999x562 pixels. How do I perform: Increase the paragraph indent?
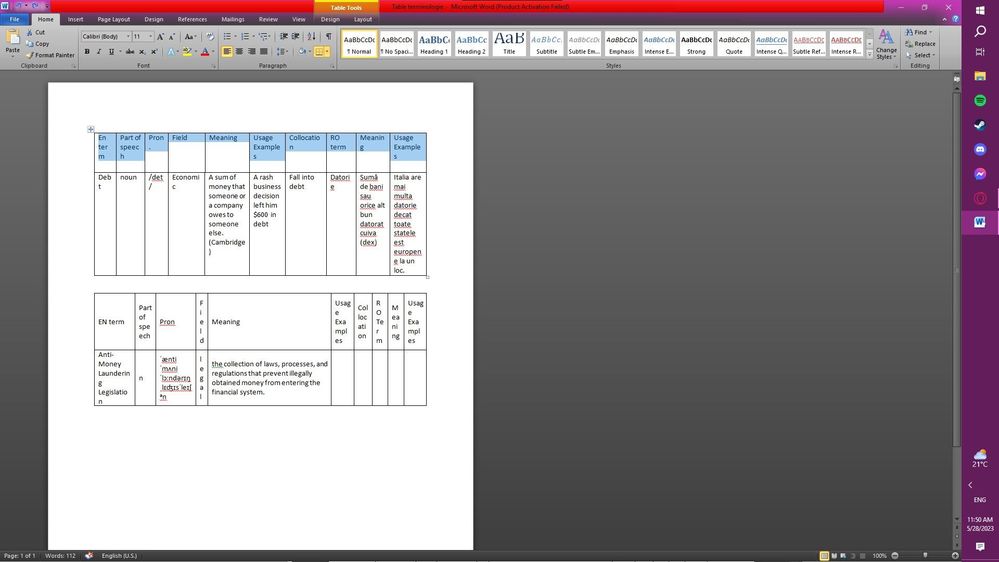(296, 36)
